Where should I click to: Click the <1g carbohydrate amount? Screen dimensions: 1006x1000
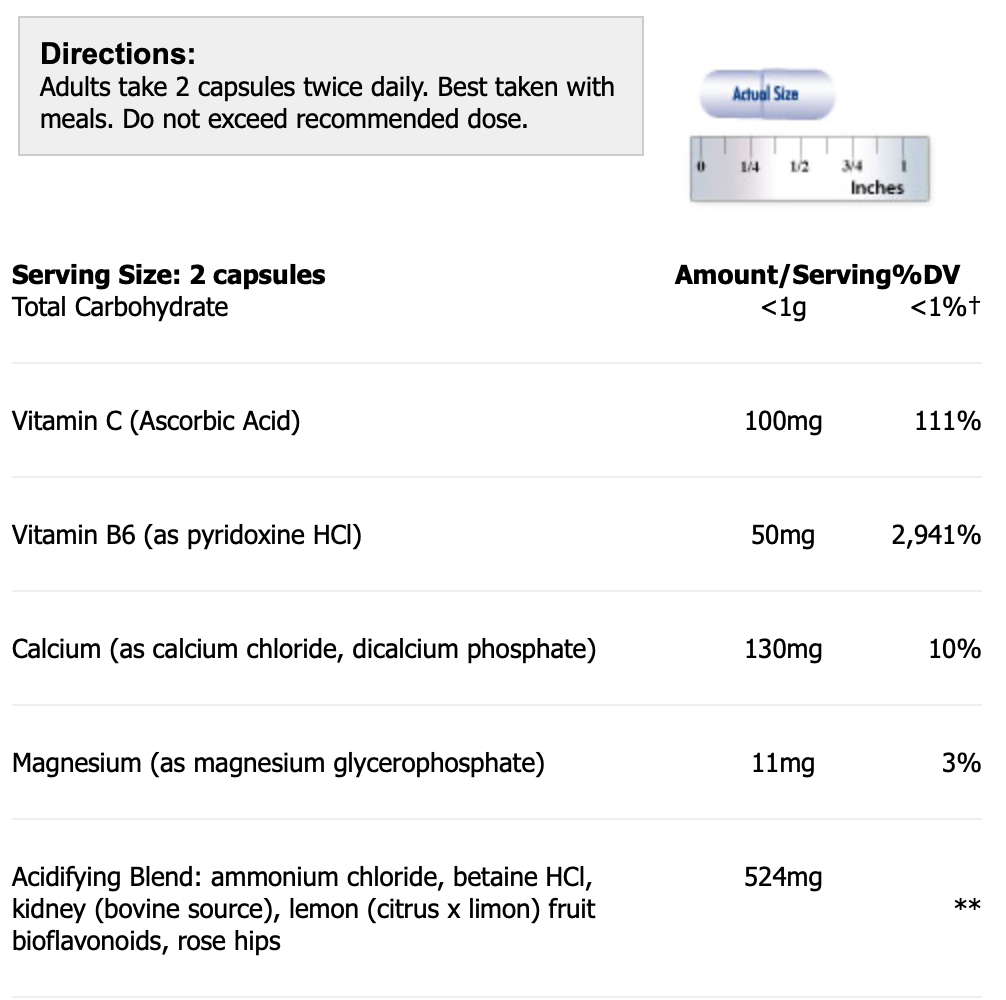point(783,308)
